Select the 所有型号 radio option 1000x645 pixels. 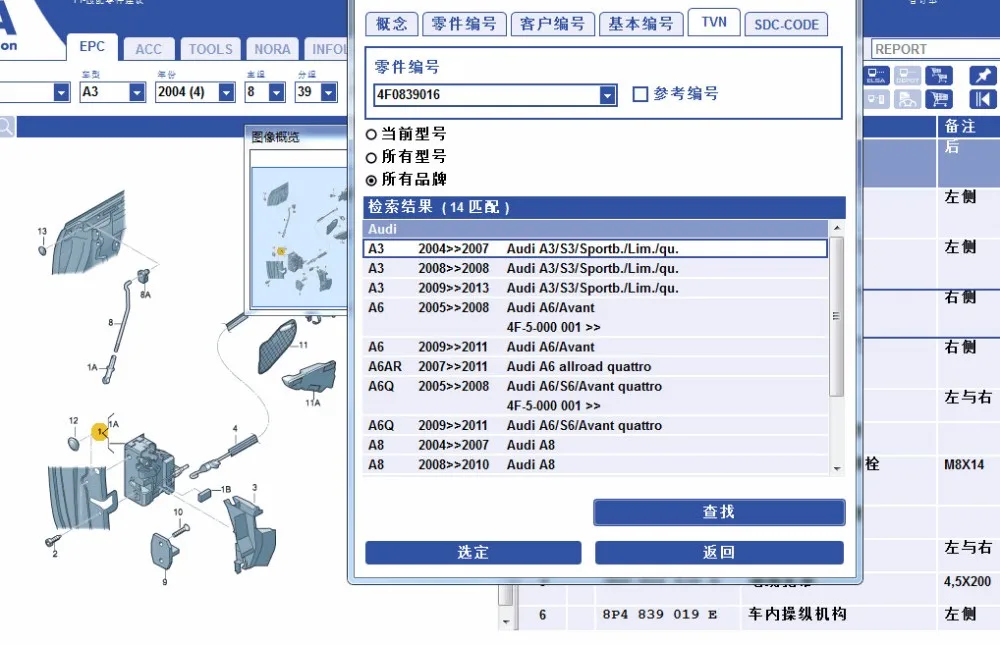pos(371,158)
